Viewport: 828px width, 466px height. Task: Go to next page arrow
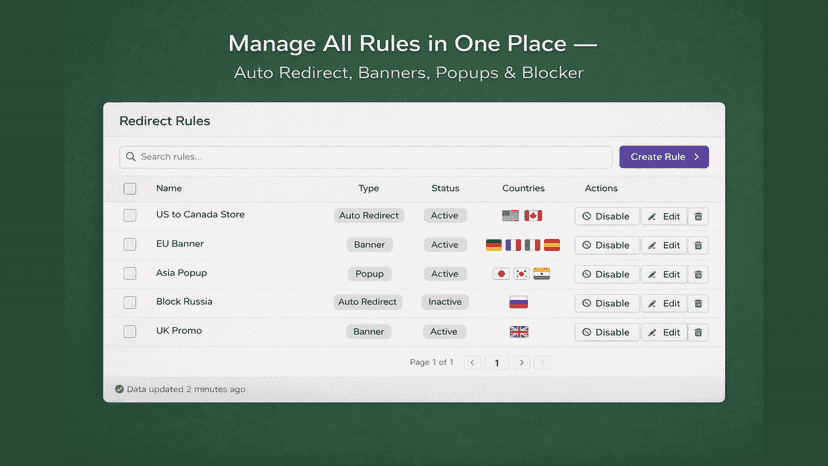point(522,362)
